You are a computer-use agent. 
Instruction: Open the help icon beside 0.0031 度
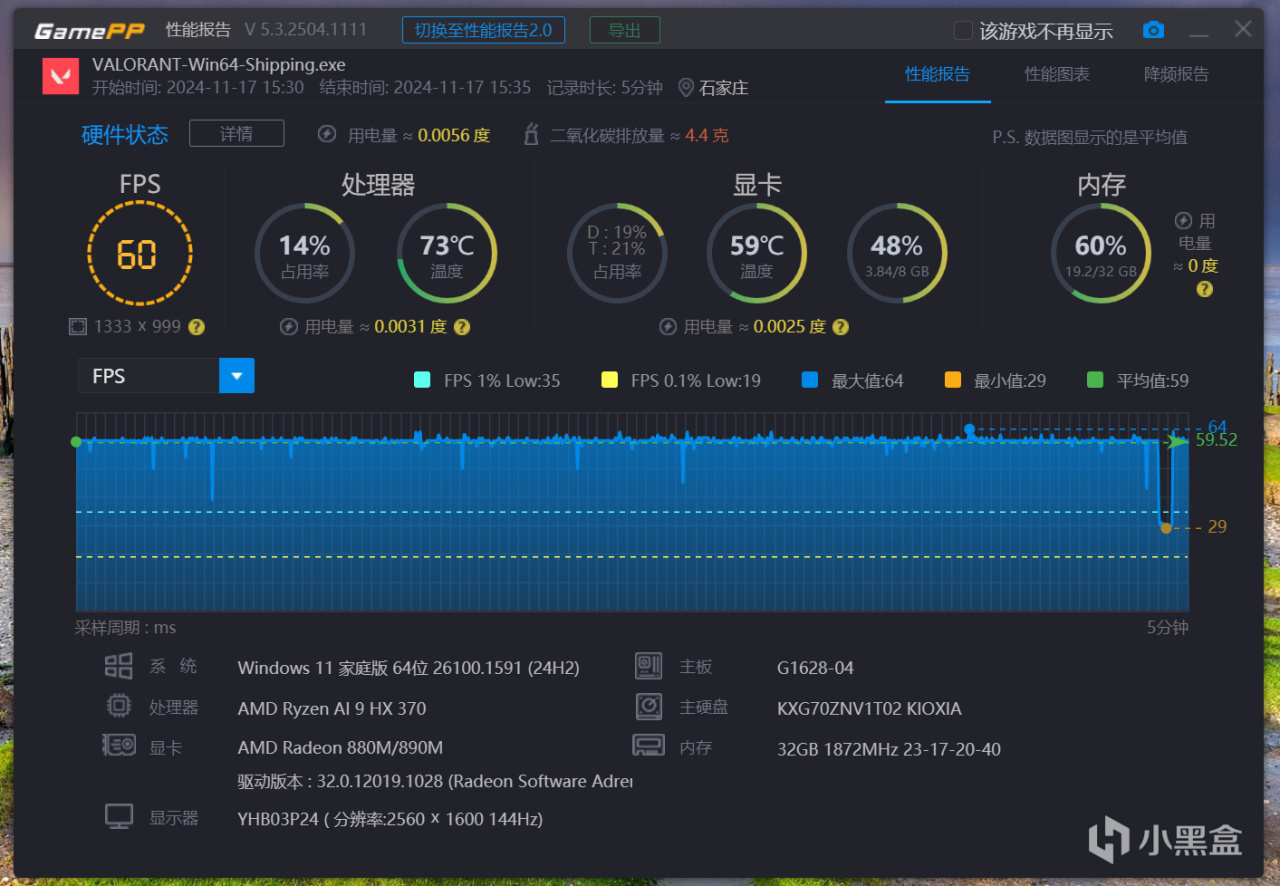coord(461,326)
